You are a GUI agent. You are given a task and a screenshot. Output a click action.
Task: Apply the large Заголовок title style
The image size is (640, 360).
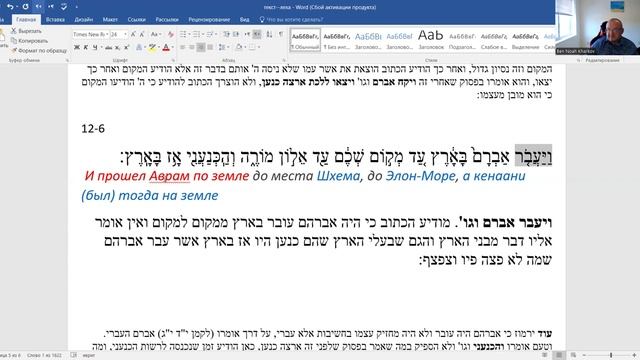tap(431, 40)
